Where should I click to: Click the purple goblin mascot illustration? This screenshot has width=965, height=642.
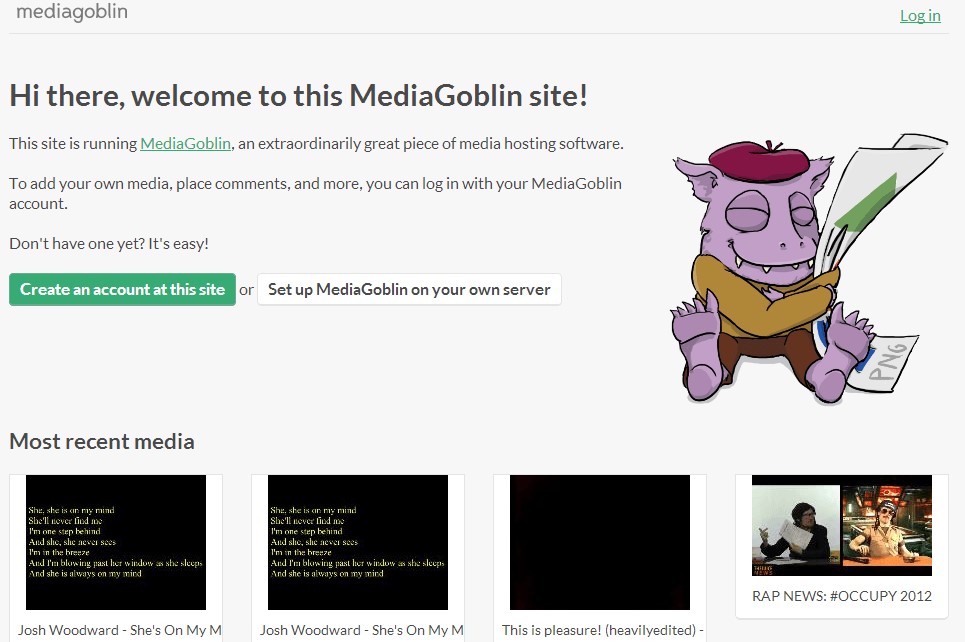(807, 269)
